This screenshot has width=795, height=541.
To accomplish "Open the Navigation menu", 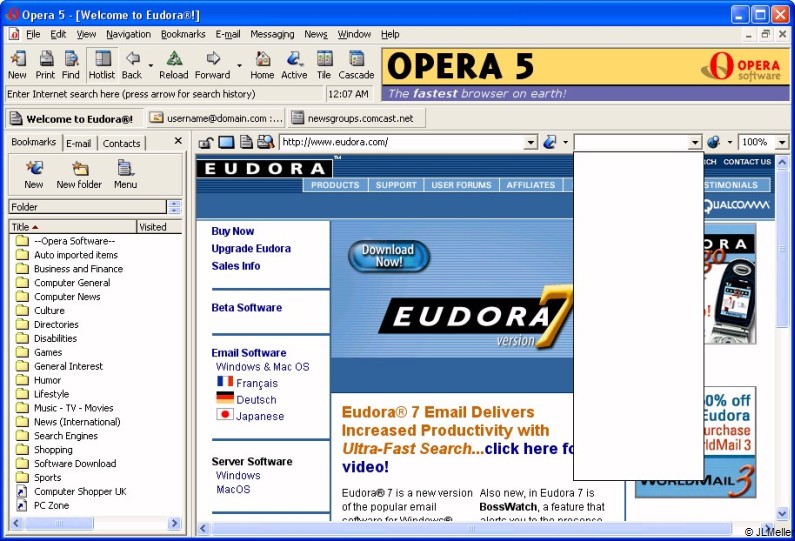I will click(129, 34).
